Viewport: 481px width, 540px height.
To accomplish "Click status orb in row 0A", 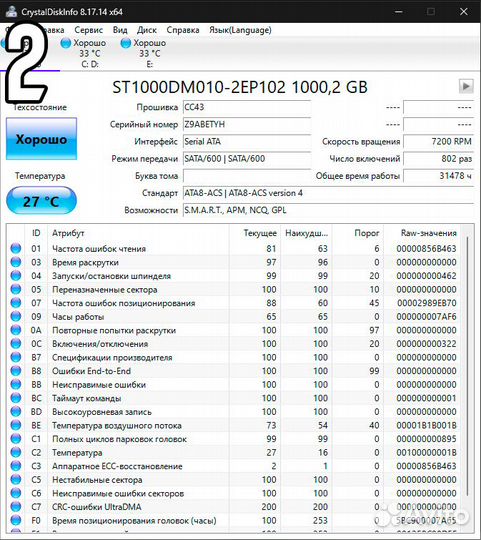I will pos(15,330).
